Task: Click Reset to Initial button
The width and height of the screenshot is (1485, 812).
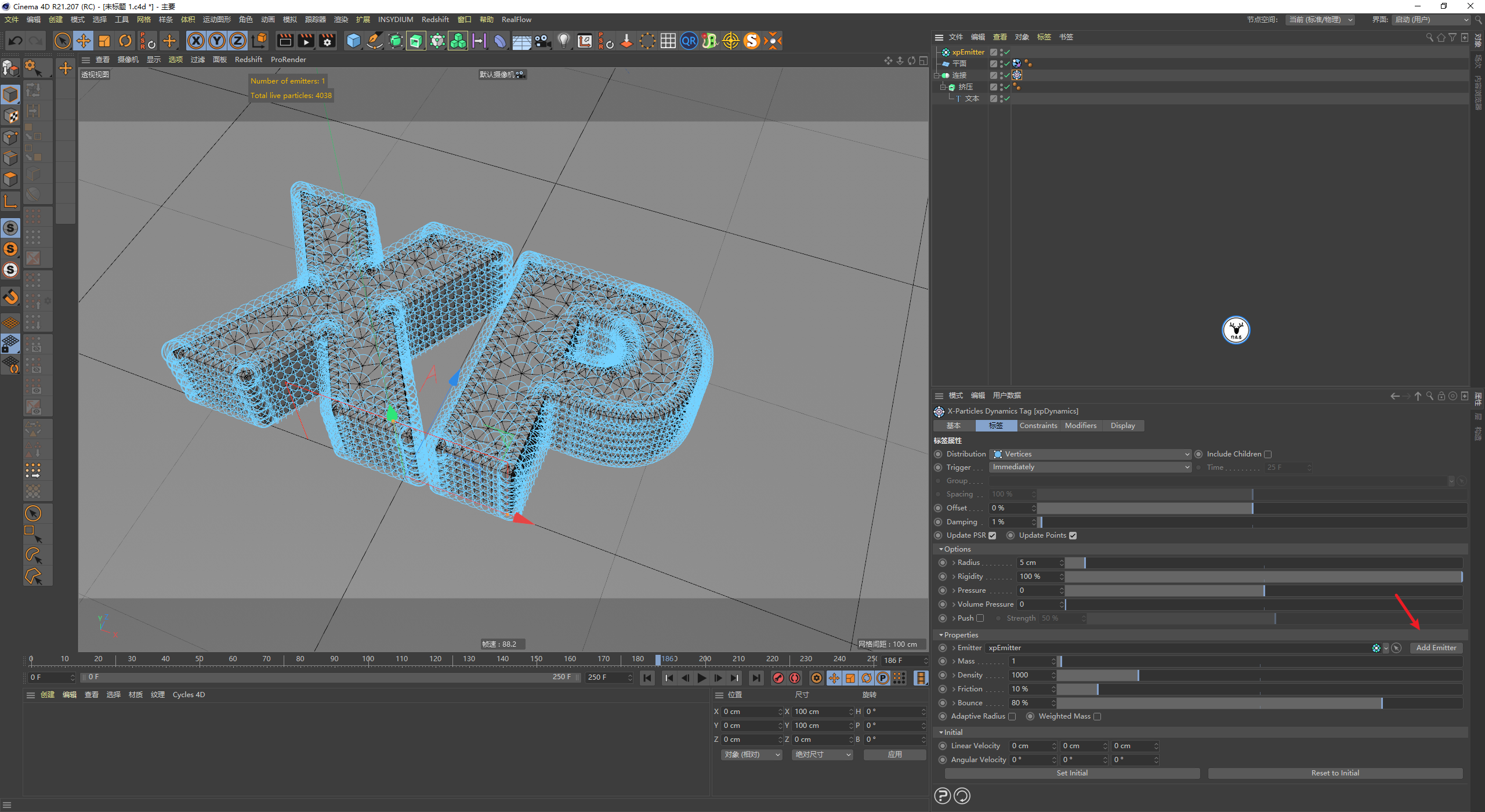Action: 1335,773
